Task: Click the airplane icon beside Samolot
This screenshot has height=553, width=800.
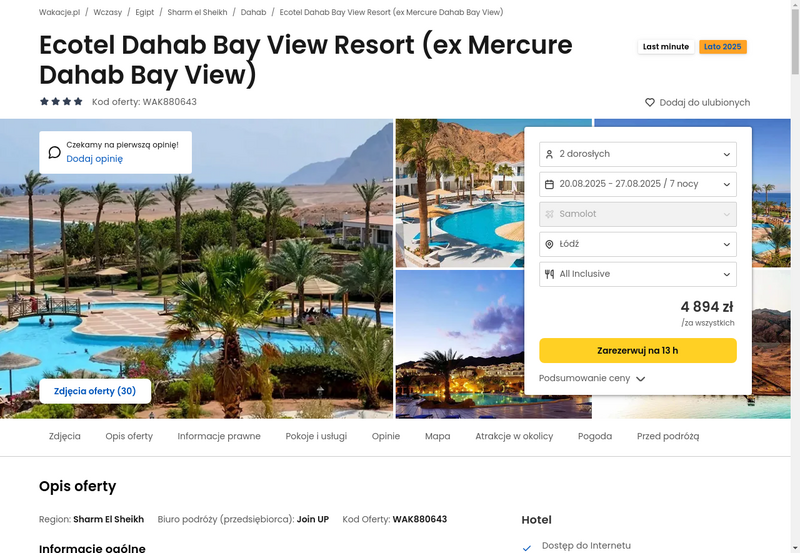Action: 549,214
